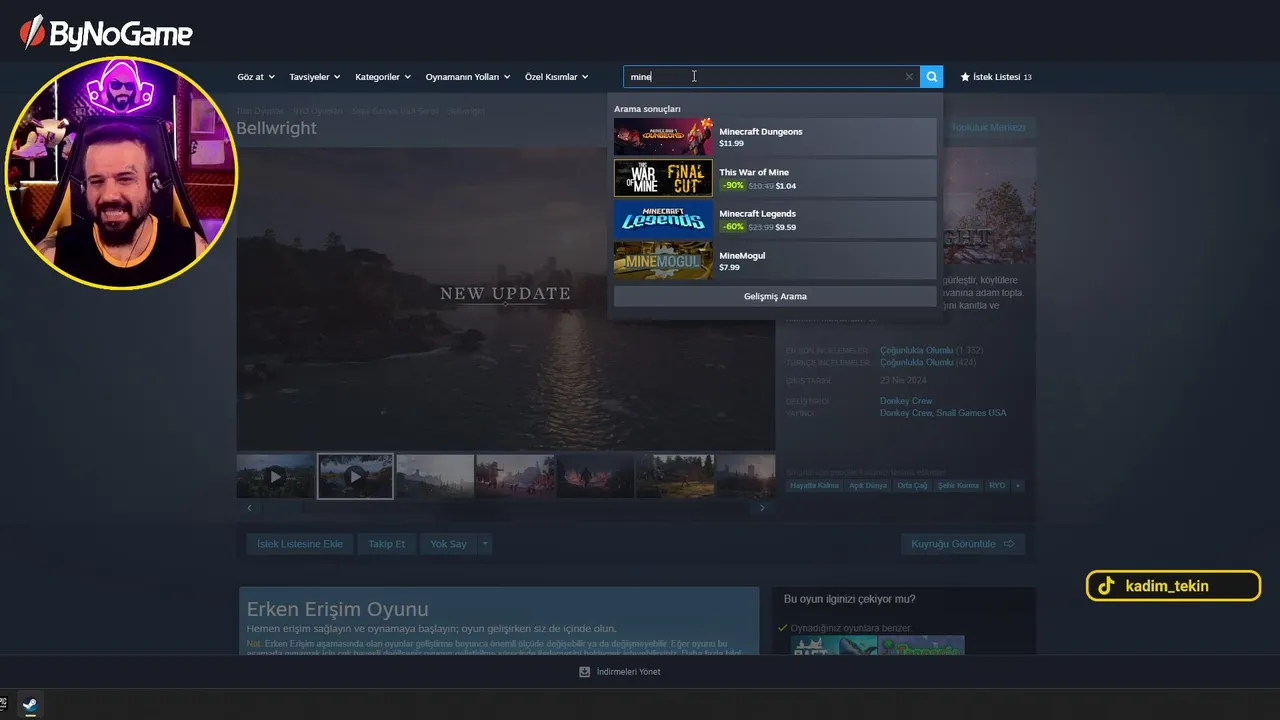Open the İstek Listesi wishlist link
The image size is (1280, 720).
pos(996,77)
